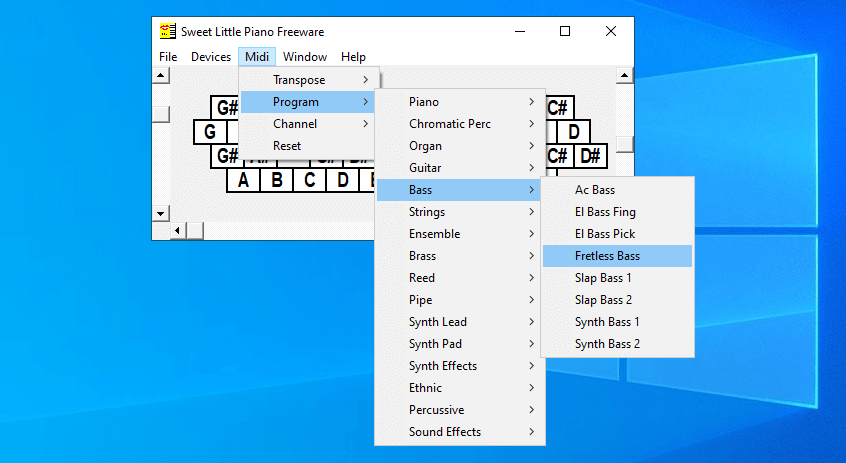
Task: Open the Window menu
Action: pyautogui.click(x=305, y=57)
